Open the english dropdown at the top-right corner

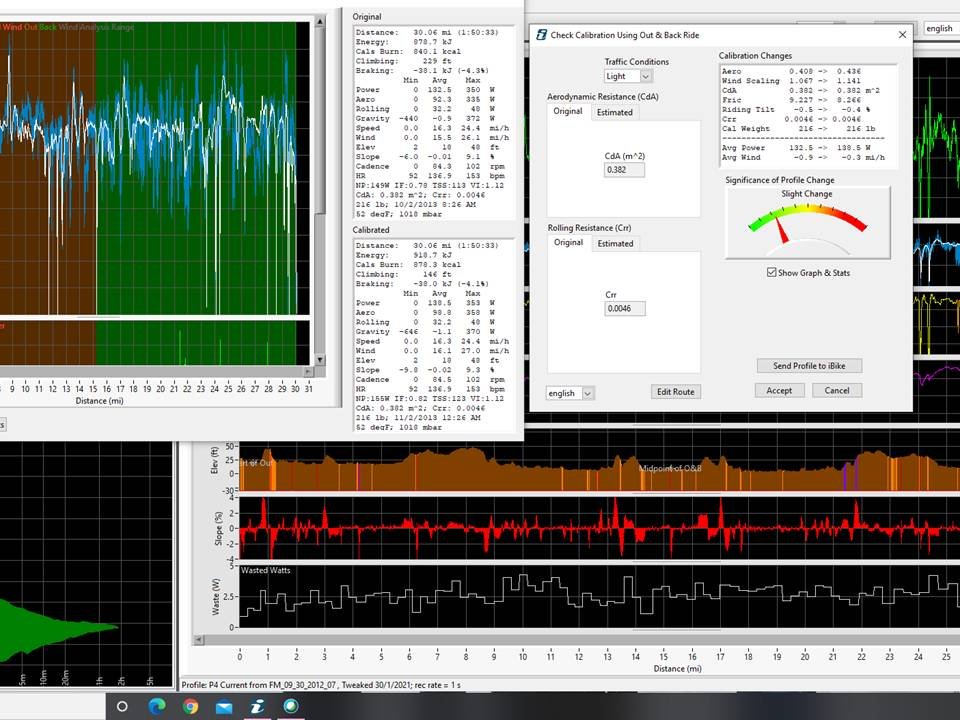tap(939, 29)
